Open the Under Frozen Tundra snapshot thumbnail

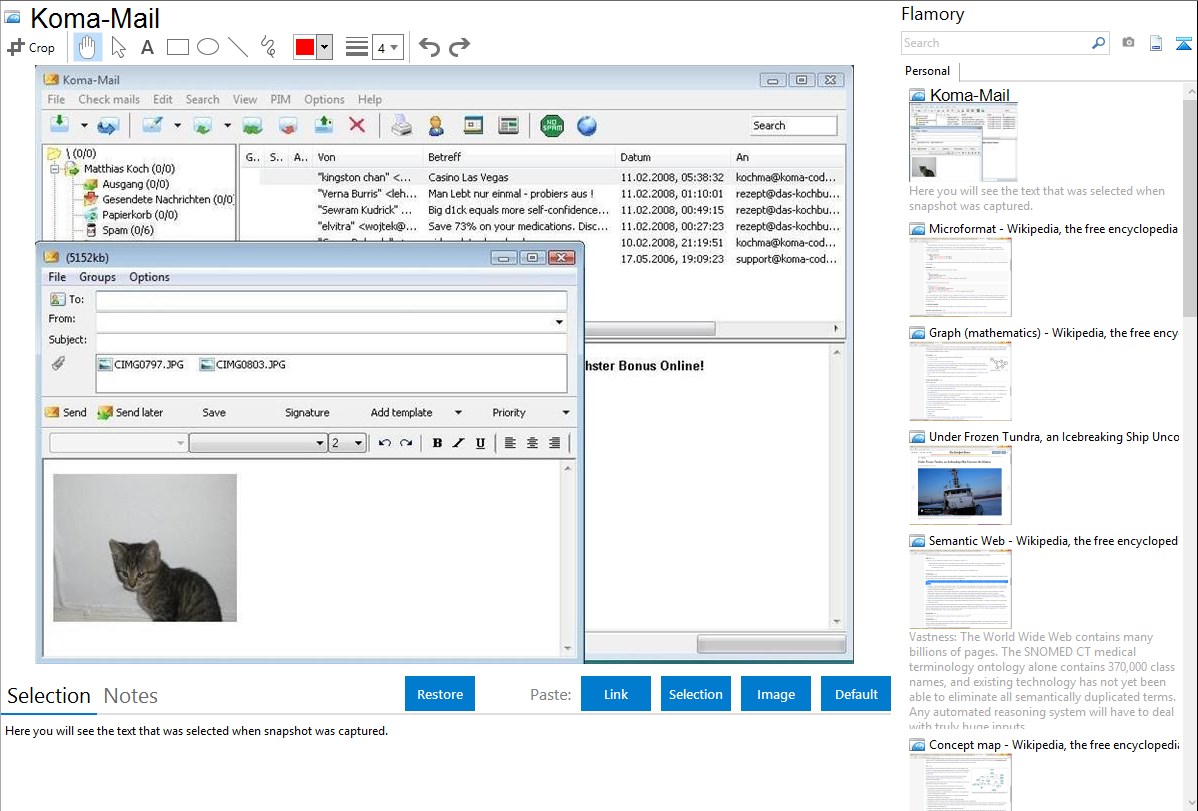tap(960, 485)
